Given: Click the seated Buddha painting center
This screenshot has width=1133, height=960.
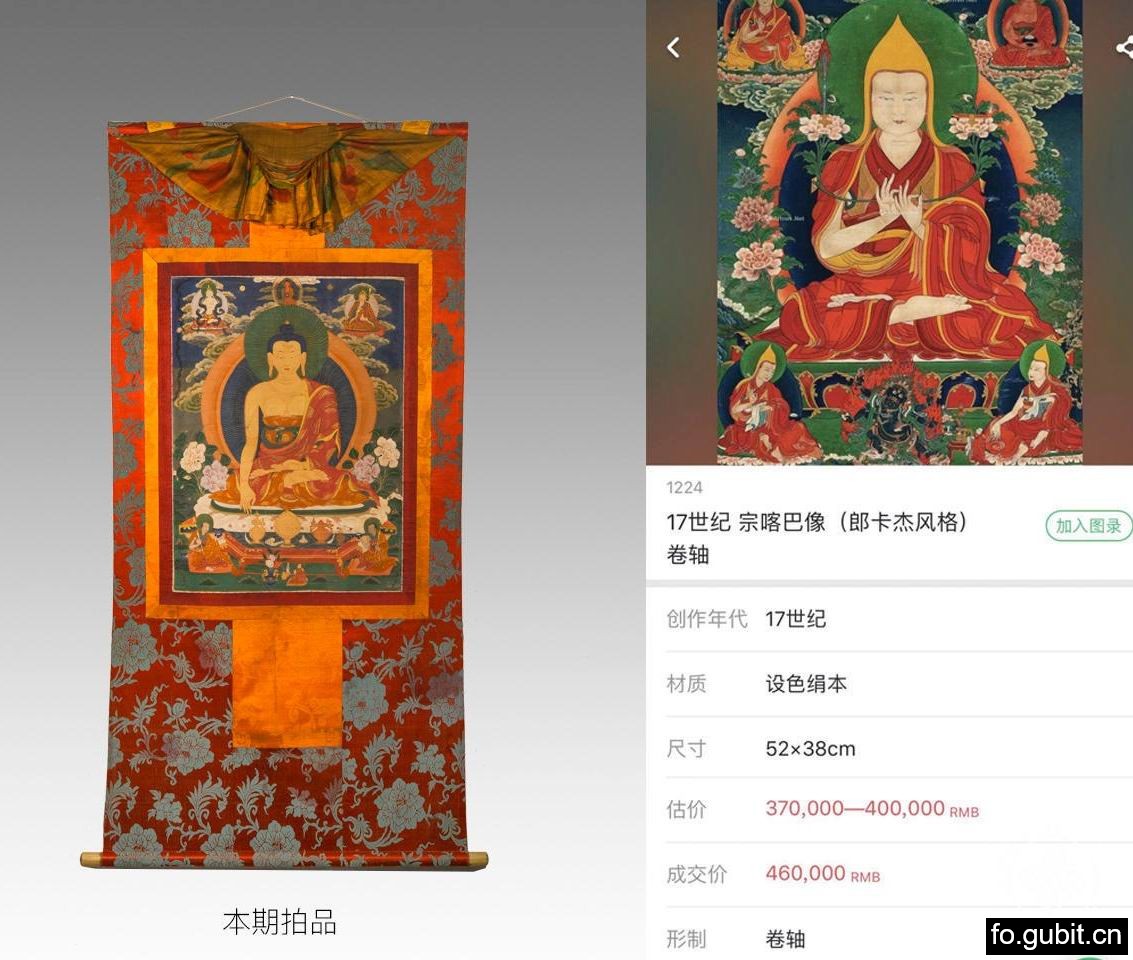Looking at the screenshot, I should pyautogui.click(x=289, y=432).
